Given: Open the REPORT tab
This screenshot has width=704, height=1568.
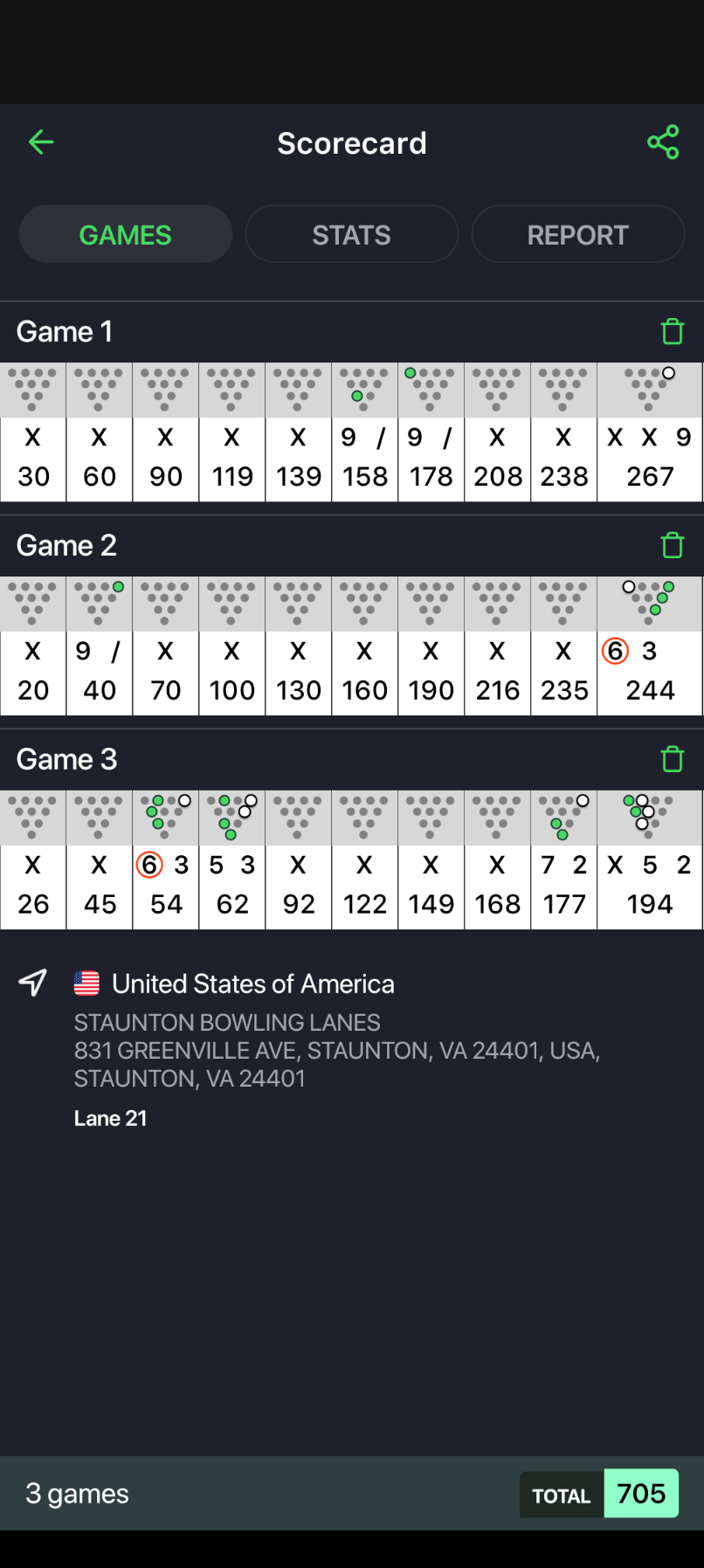Looking at the screenshot, I should pos(577,235).
